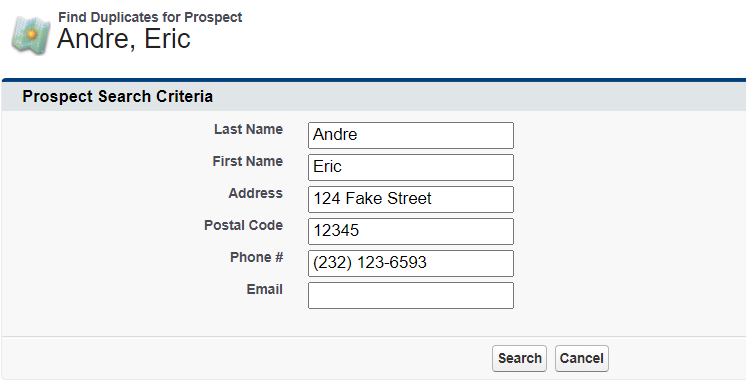Click the Prospect map icon
The image size is (746, 392).
tap(31, 35)
